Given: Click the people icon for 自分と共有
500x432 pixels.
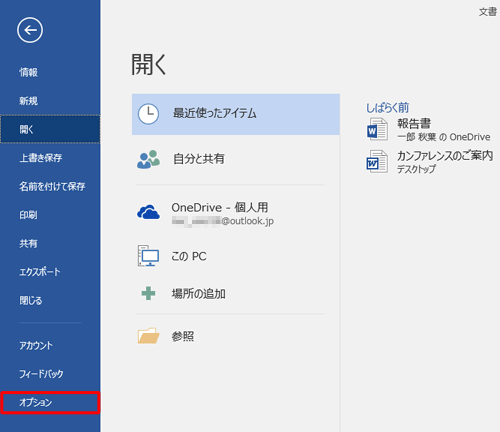Looking at the screenshot, I should [x=148, y=159].
